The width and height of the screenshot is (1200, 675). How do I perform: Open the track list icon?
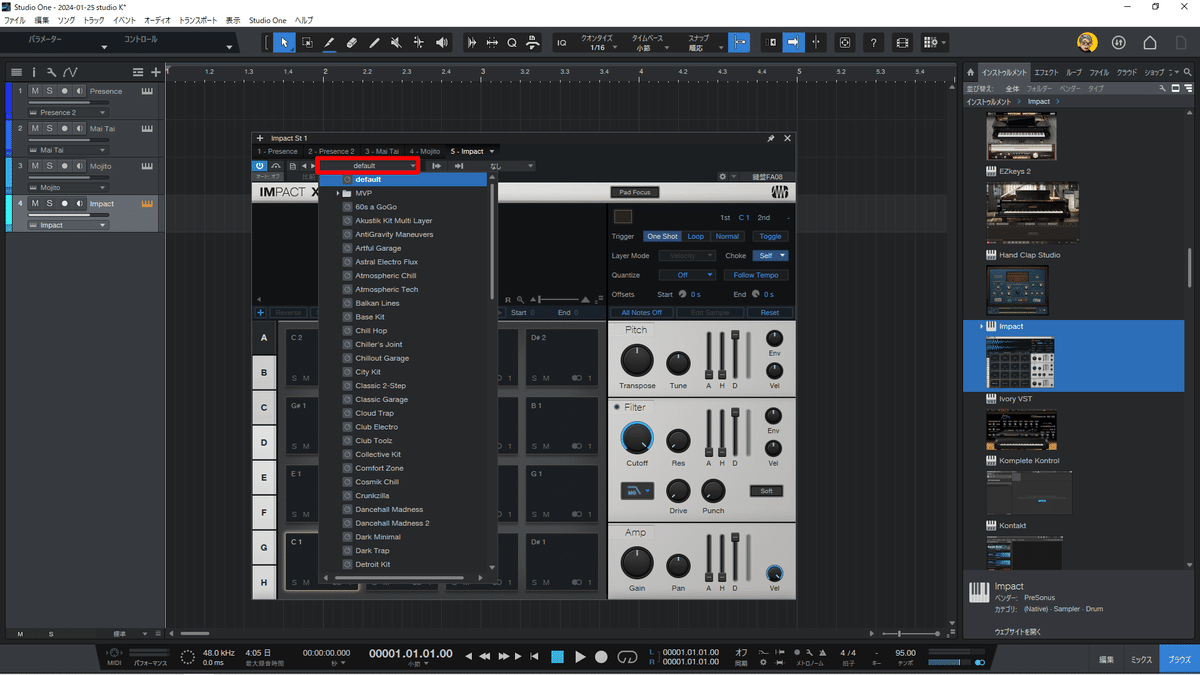pos(16,72)
